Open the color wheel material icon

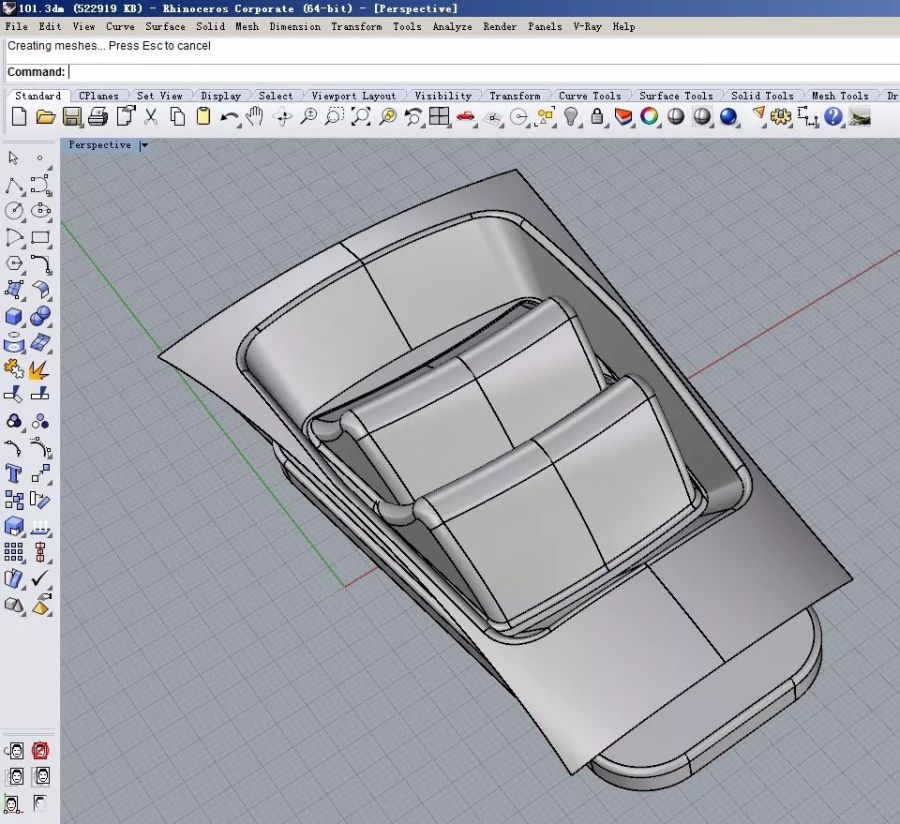coord(650,117)
